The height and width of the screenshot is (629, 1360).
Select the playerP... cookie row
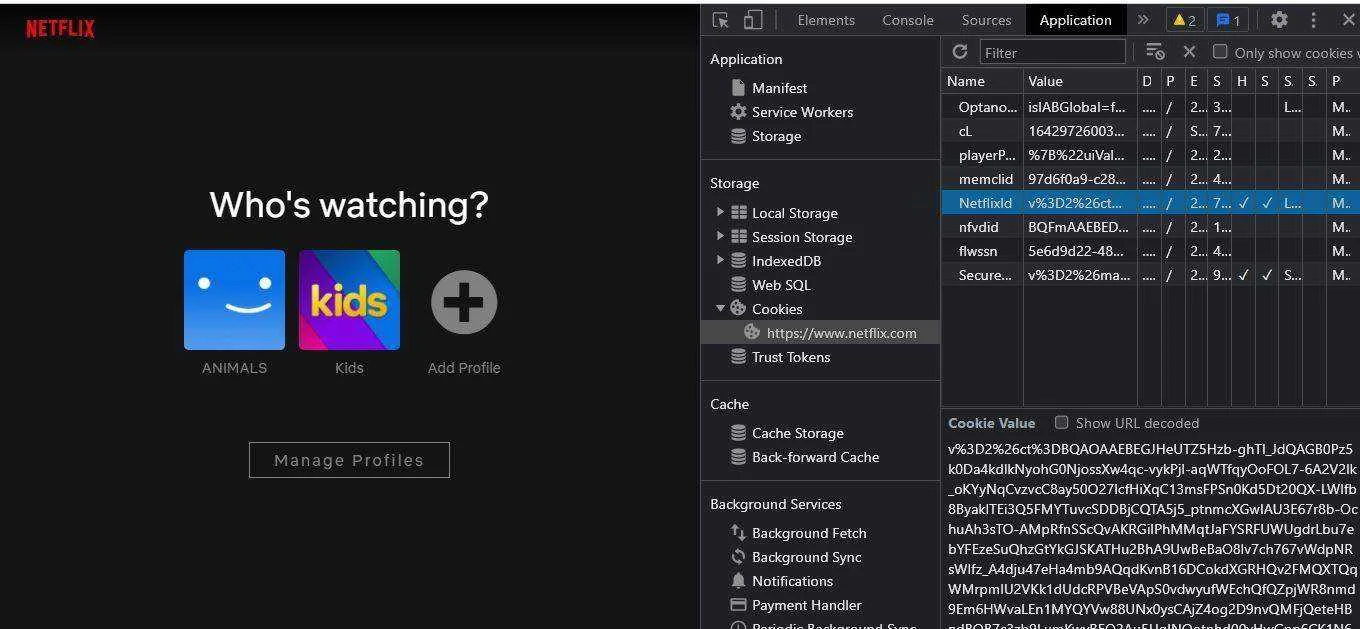click(x=1150, y=155)
